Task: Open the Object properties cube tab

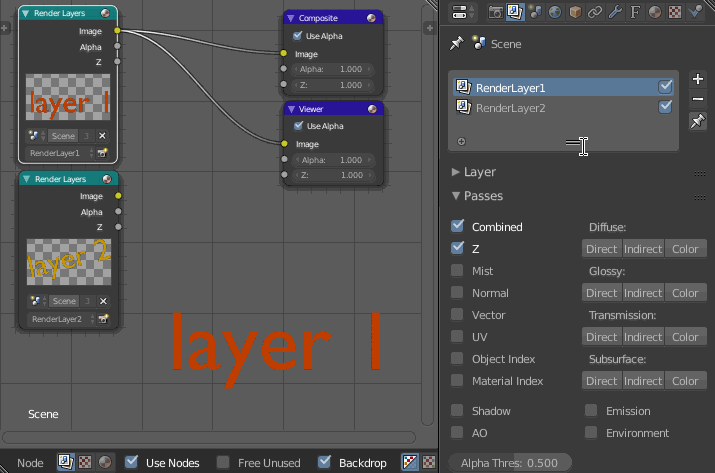Action: [576, 13]
